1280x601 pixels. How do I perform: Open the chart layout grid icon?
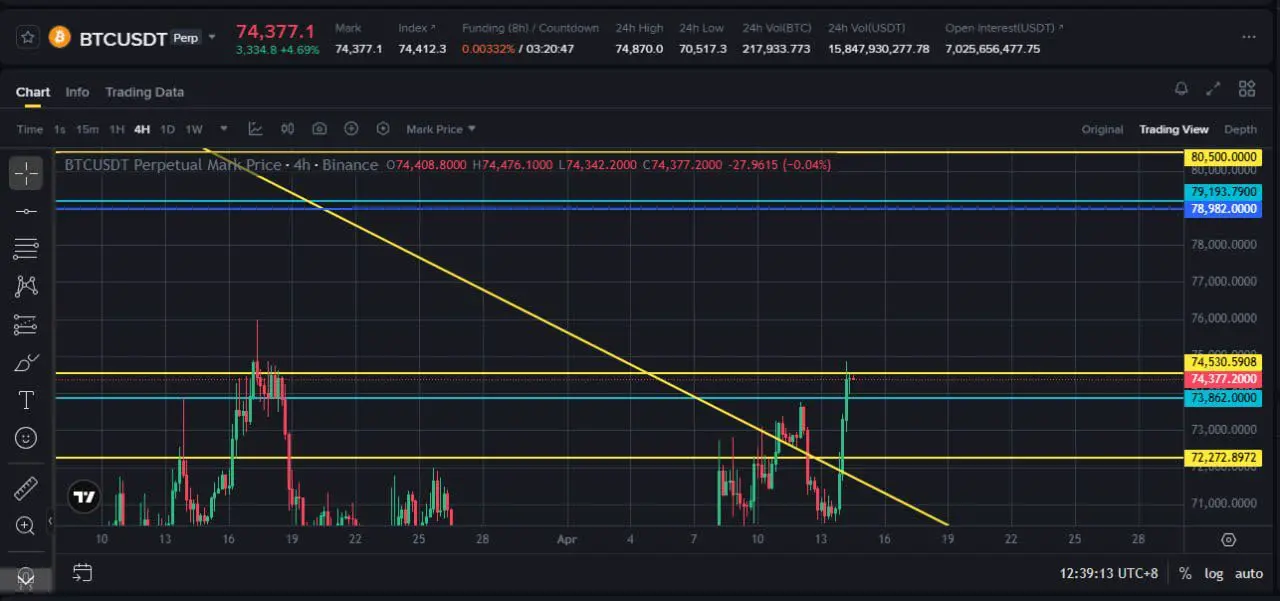(1246, 89)
